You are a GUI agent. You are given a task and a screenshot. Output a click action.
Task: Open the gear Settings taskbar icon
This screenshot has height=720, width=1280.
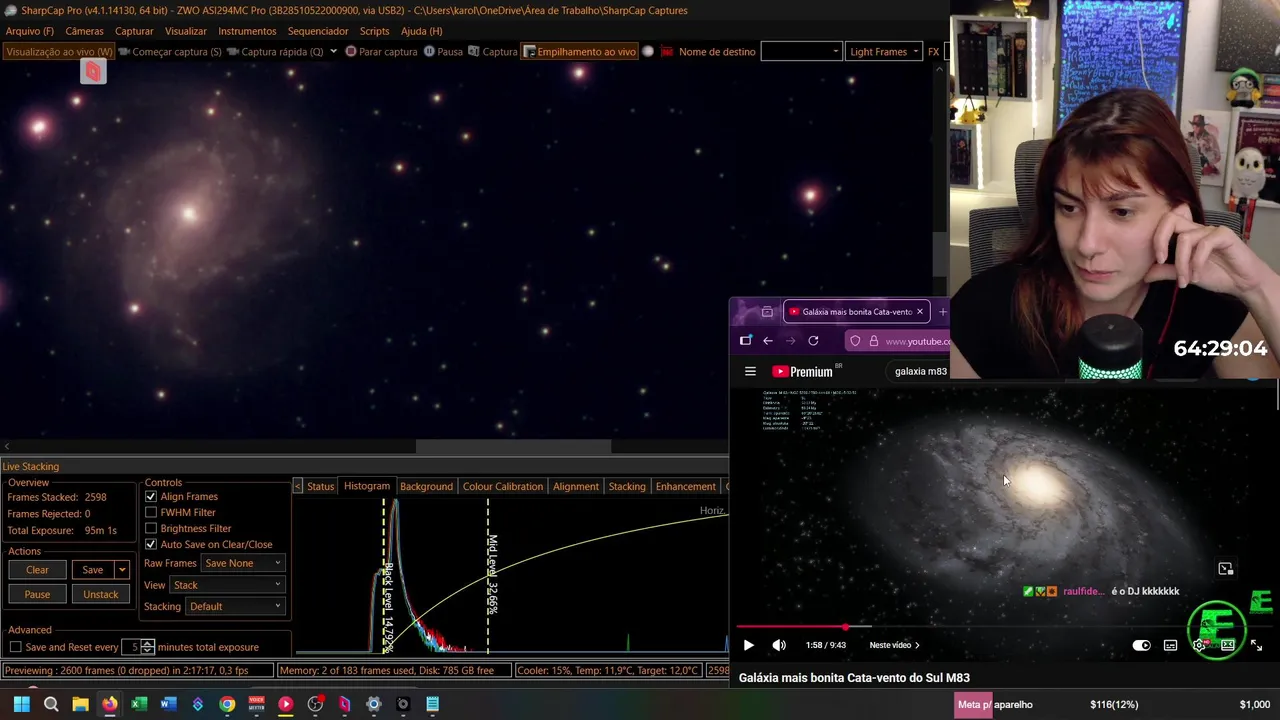coord(374,704)
